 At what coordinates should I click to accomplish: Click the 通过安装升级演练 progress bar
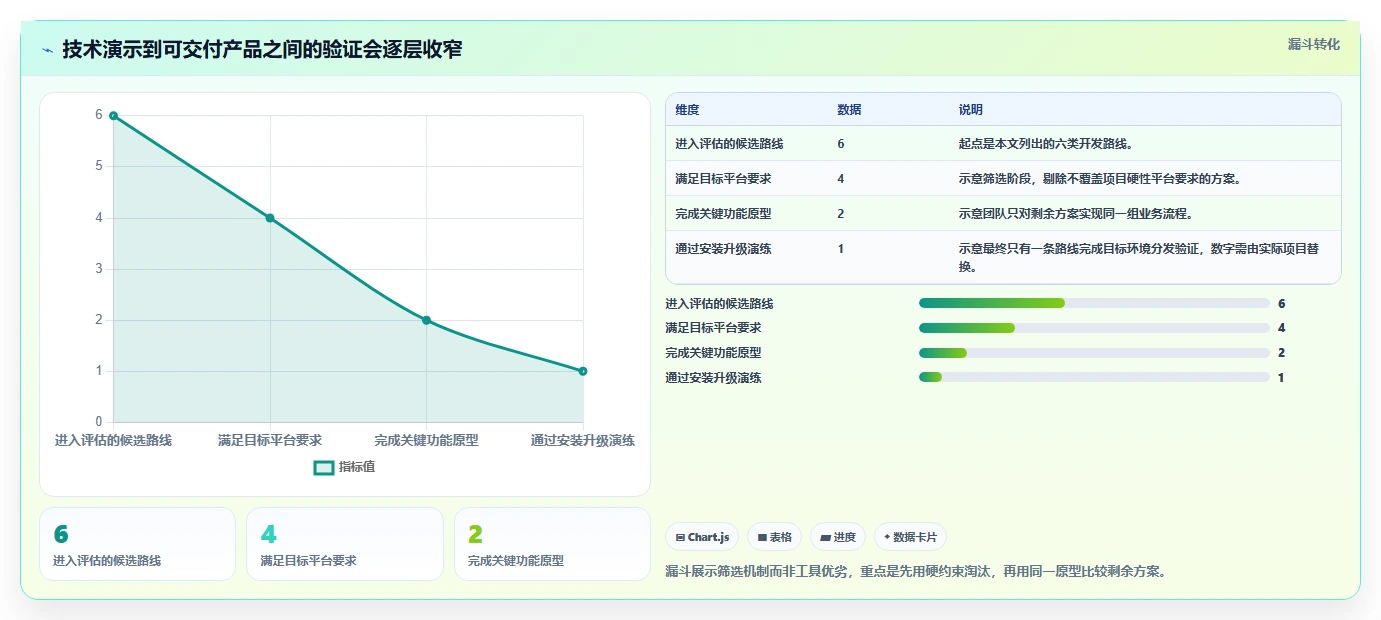[1094, 377]
